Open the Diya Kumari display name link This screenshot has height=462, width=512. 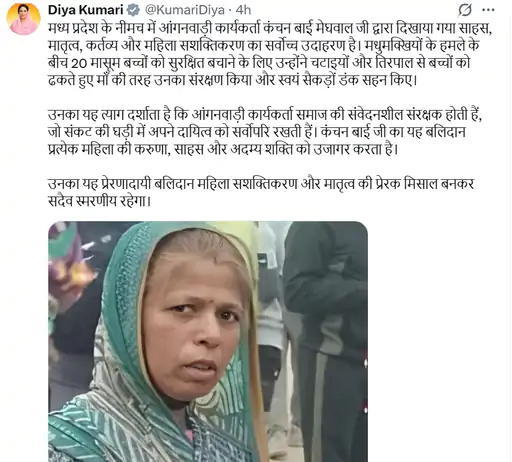pos(86,10)
